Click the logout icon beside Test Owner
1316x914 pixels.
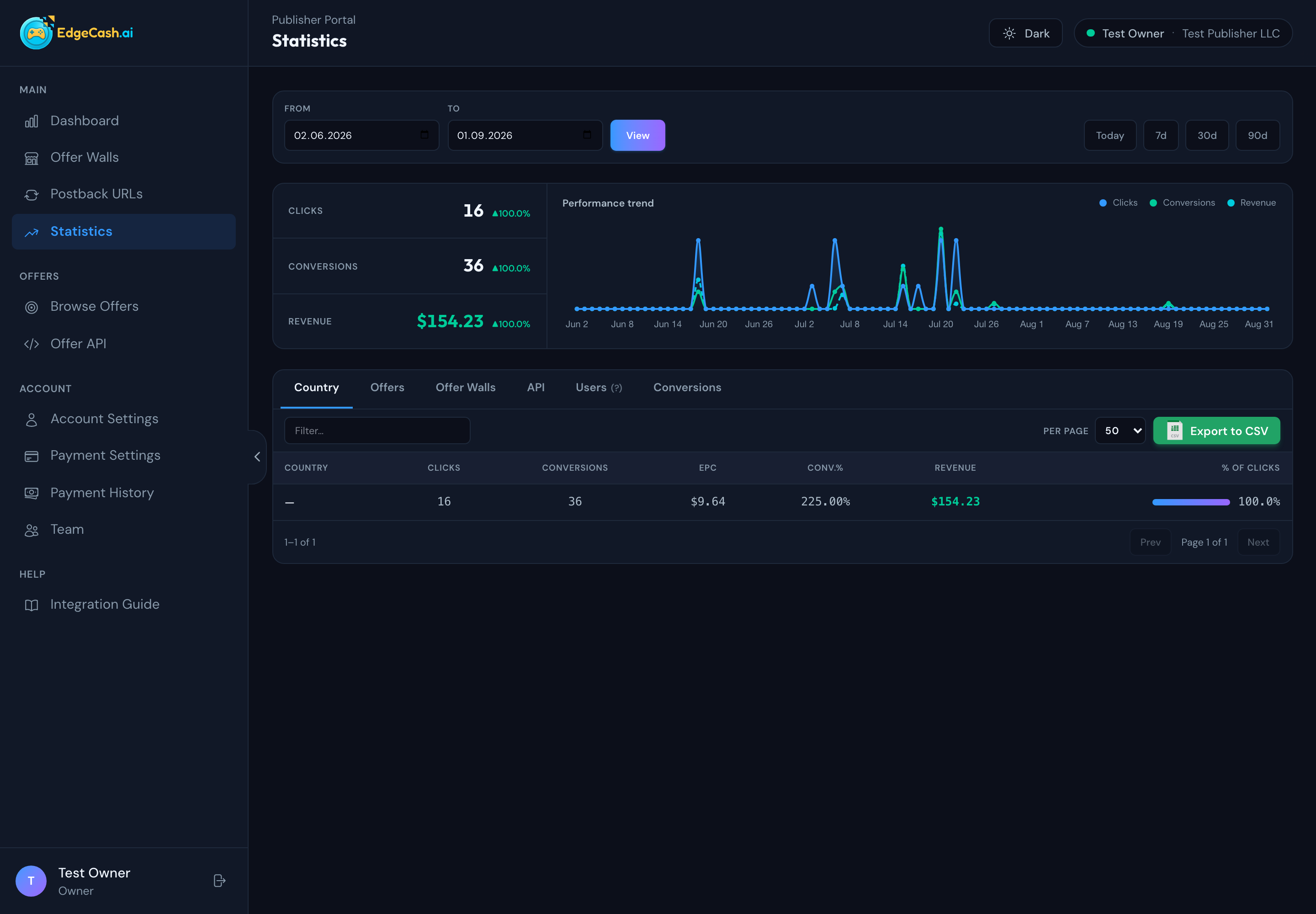[x=219, y=880]
